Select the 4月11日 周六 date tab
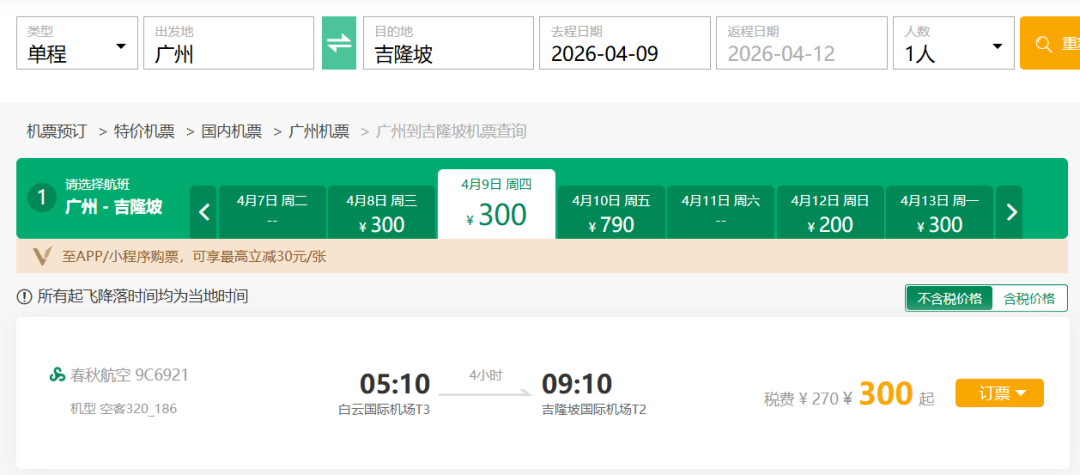The image size is (1080, 475). 720,212
